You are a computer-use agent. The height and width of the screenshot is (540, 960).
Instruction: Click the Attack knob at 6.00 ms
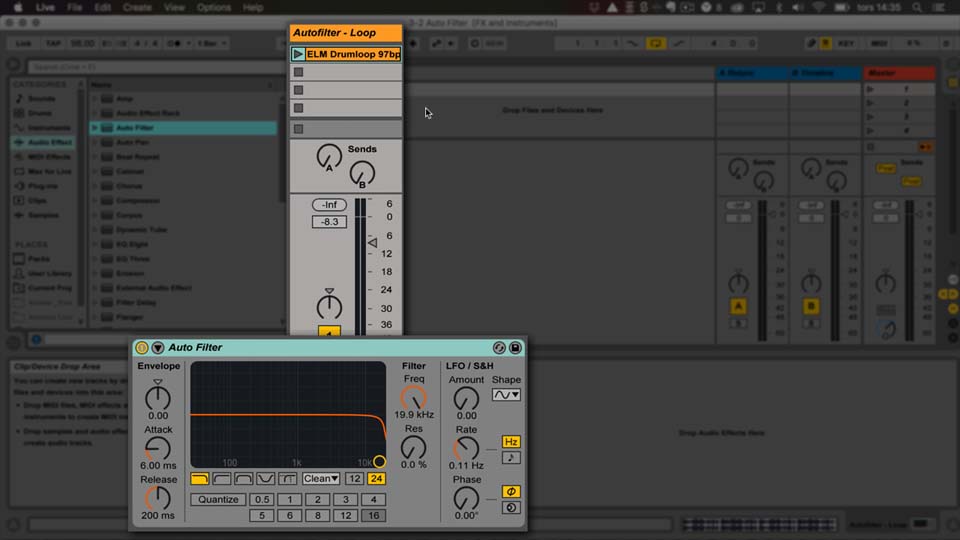tap(158, 449)
